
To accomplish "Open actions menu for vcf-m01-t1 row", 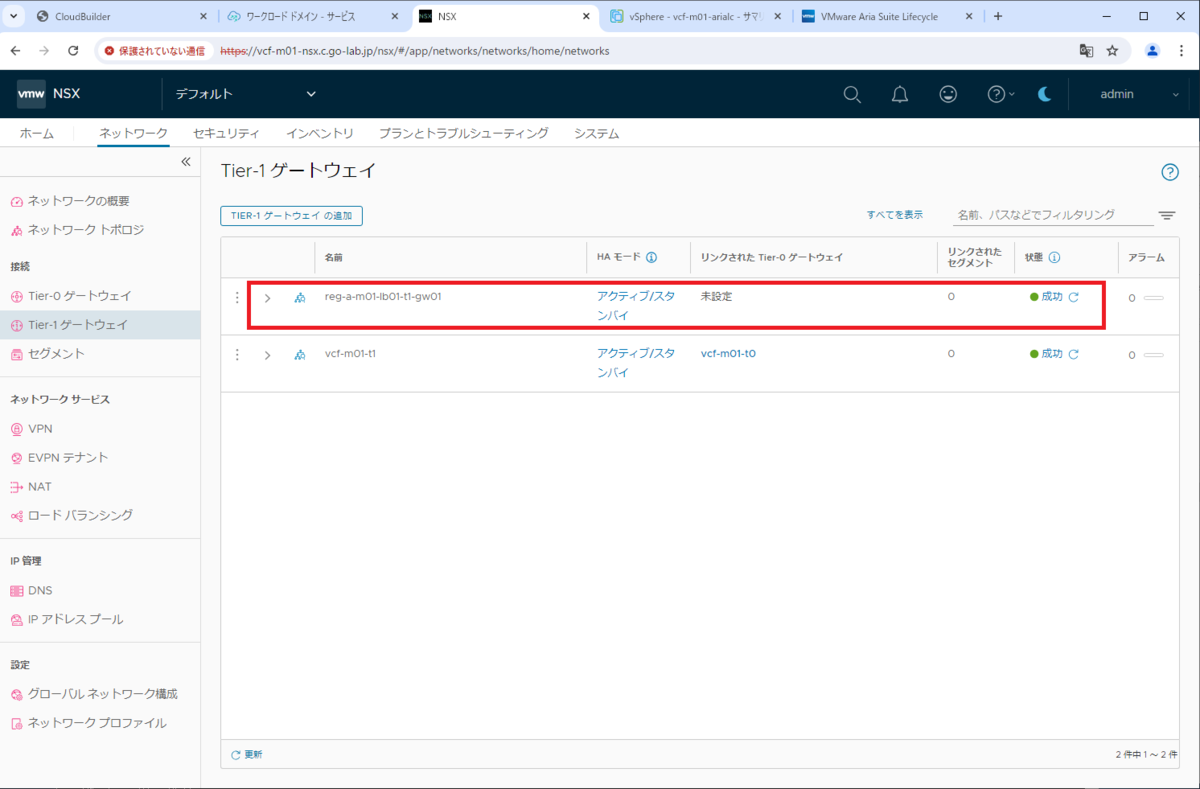I will [237, 355].
